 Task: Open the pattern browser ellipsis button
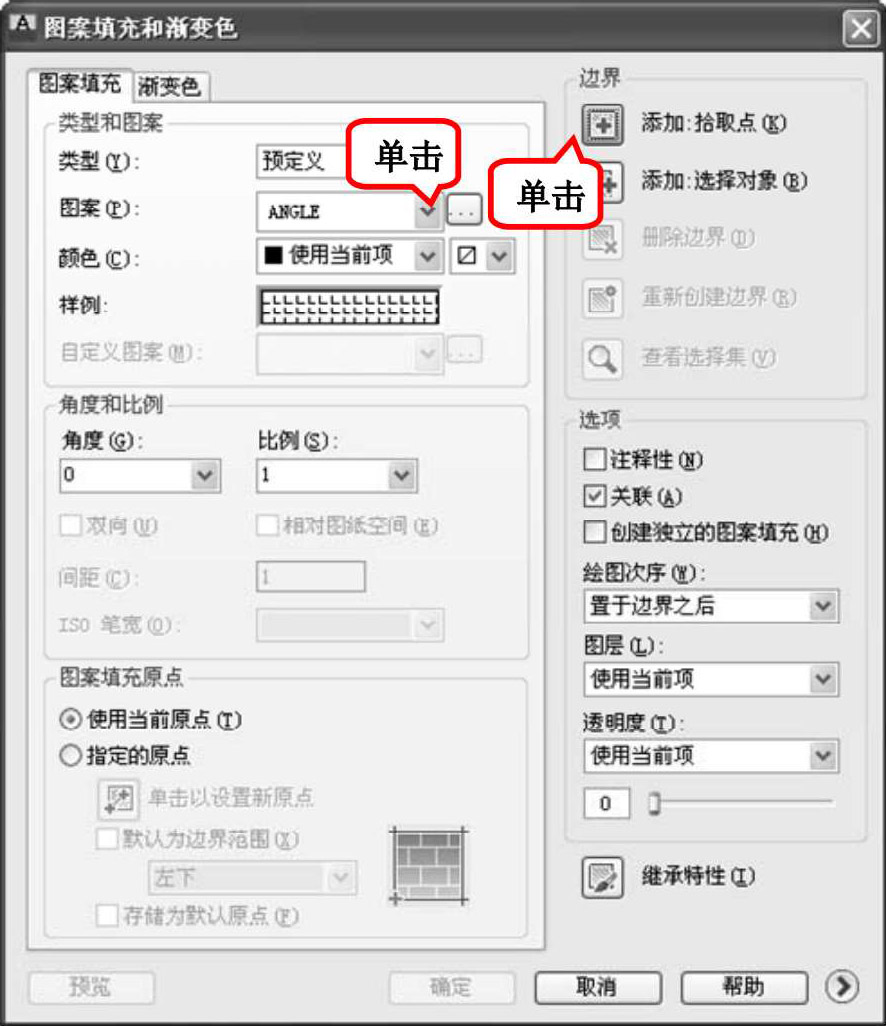point(464,210)
